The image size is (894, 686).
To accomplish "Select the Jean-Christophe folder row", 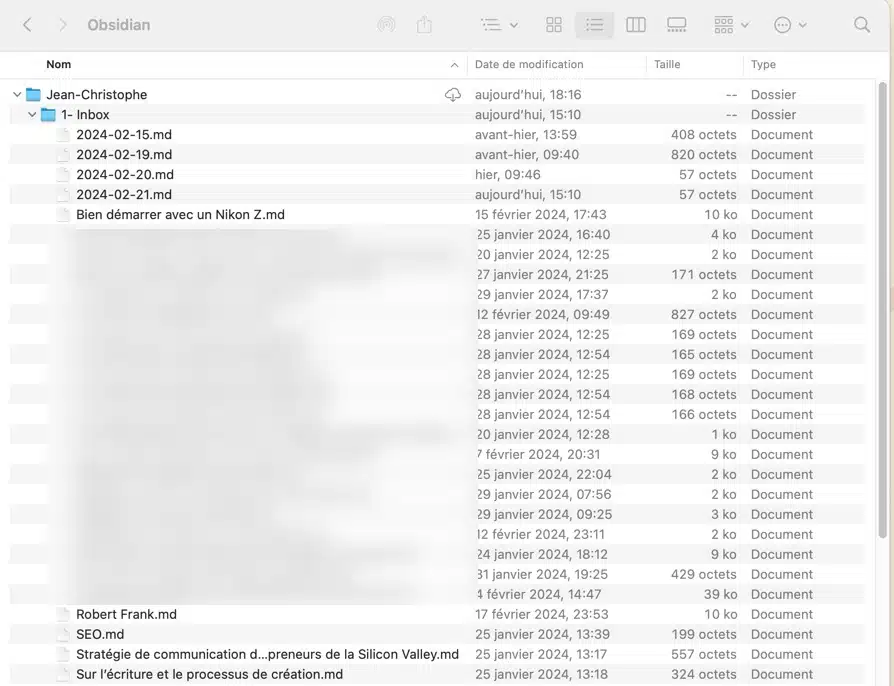I will [x=437, y=95].
